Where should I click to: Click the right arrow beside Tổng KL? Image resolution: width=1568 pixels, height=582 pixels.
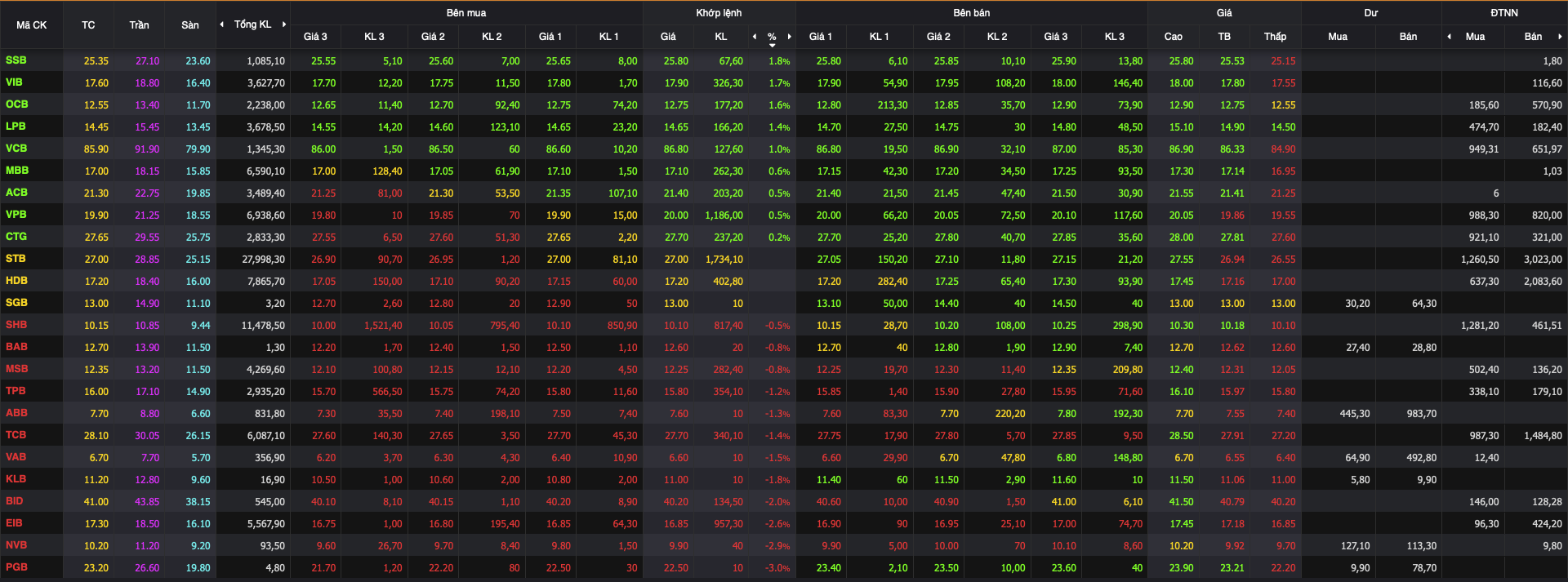point(284,24)
